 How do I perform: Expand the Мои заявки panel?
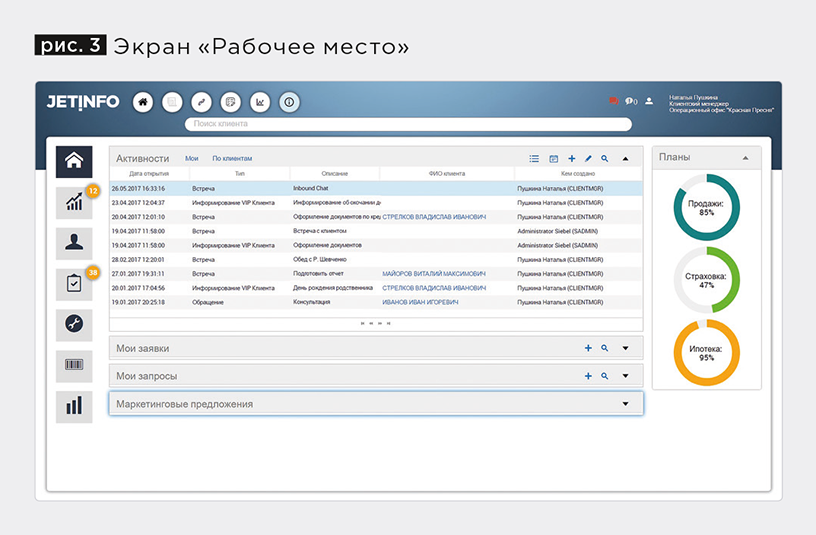pyautogui.click(x=626, y=348)
